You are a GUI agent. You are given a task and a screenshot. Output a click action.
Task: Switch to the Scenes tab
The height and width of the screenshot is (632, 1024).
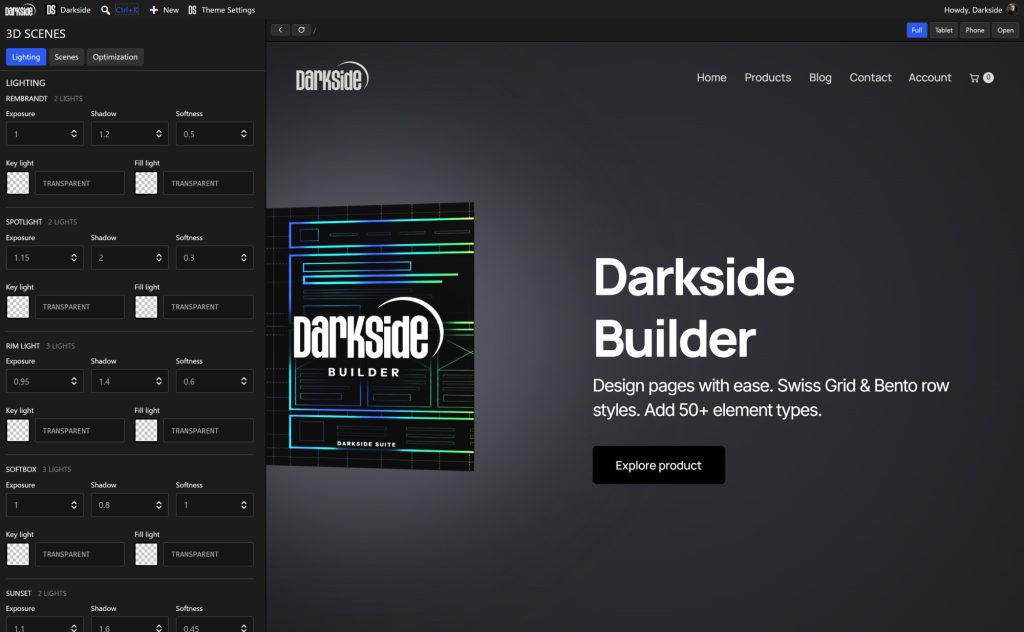(66, 57)
